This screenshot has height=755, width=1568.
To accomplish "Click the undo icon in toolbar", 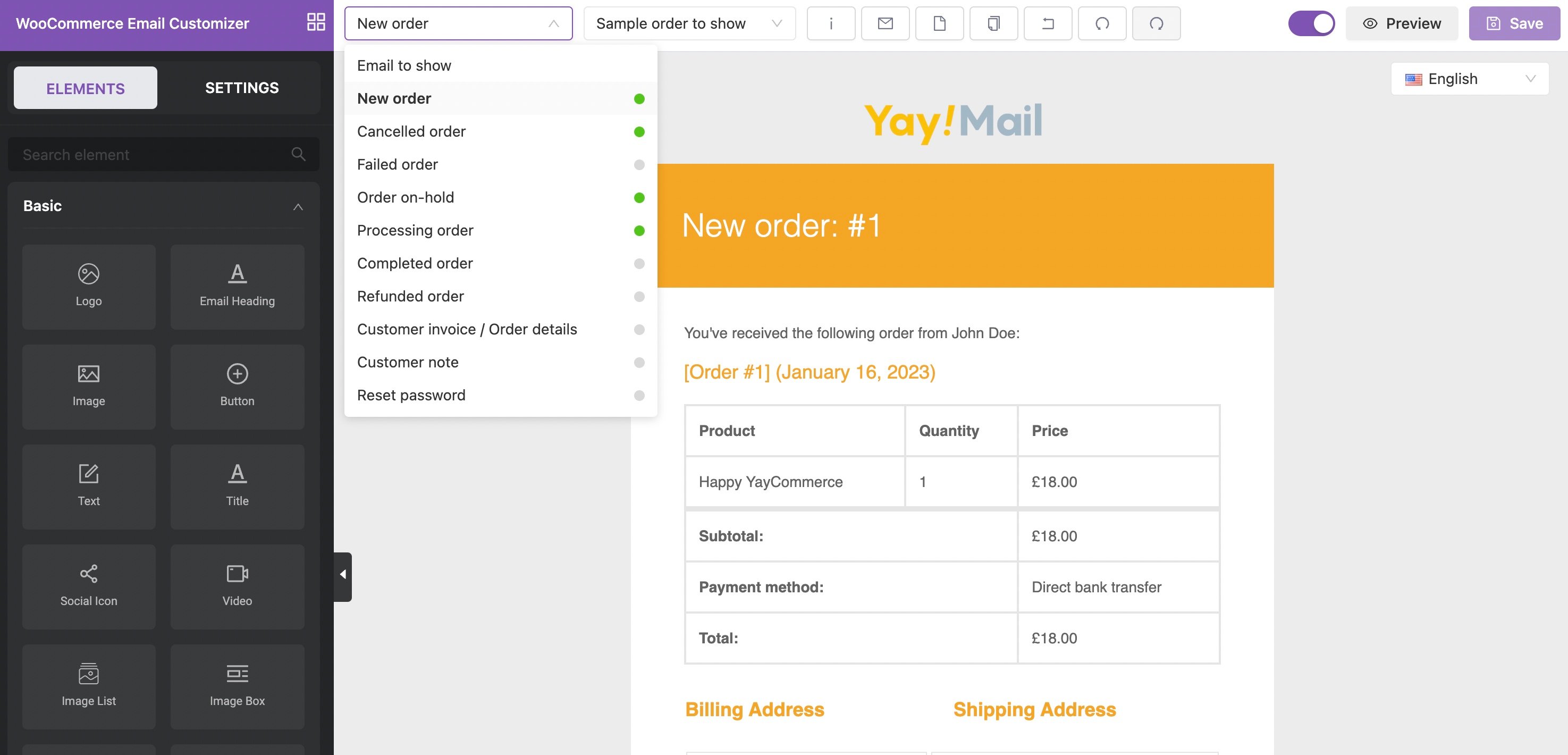I will pos(1102,23).
